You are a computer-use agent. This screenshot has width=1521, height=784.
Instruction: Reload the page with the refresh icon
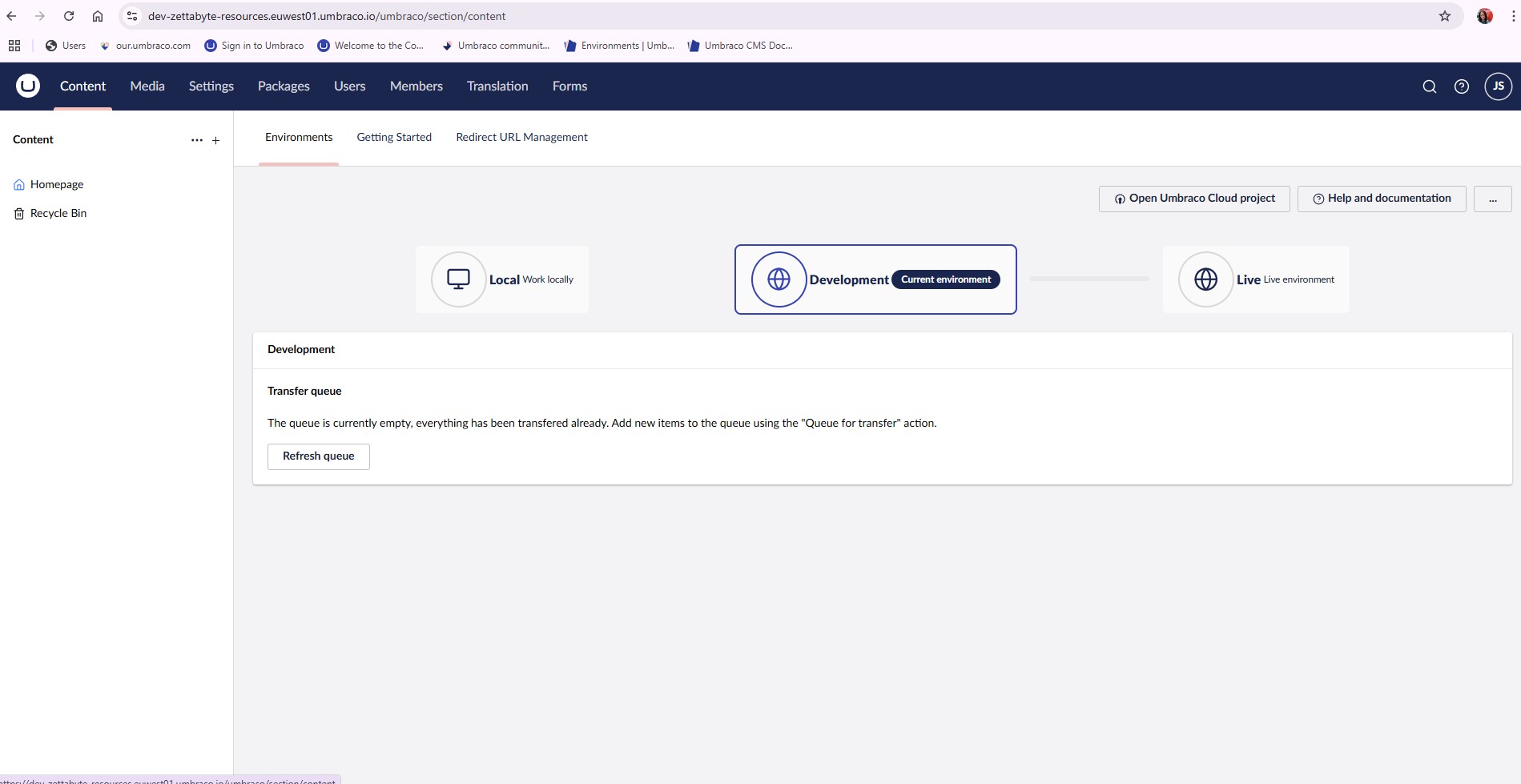[69, 16]
